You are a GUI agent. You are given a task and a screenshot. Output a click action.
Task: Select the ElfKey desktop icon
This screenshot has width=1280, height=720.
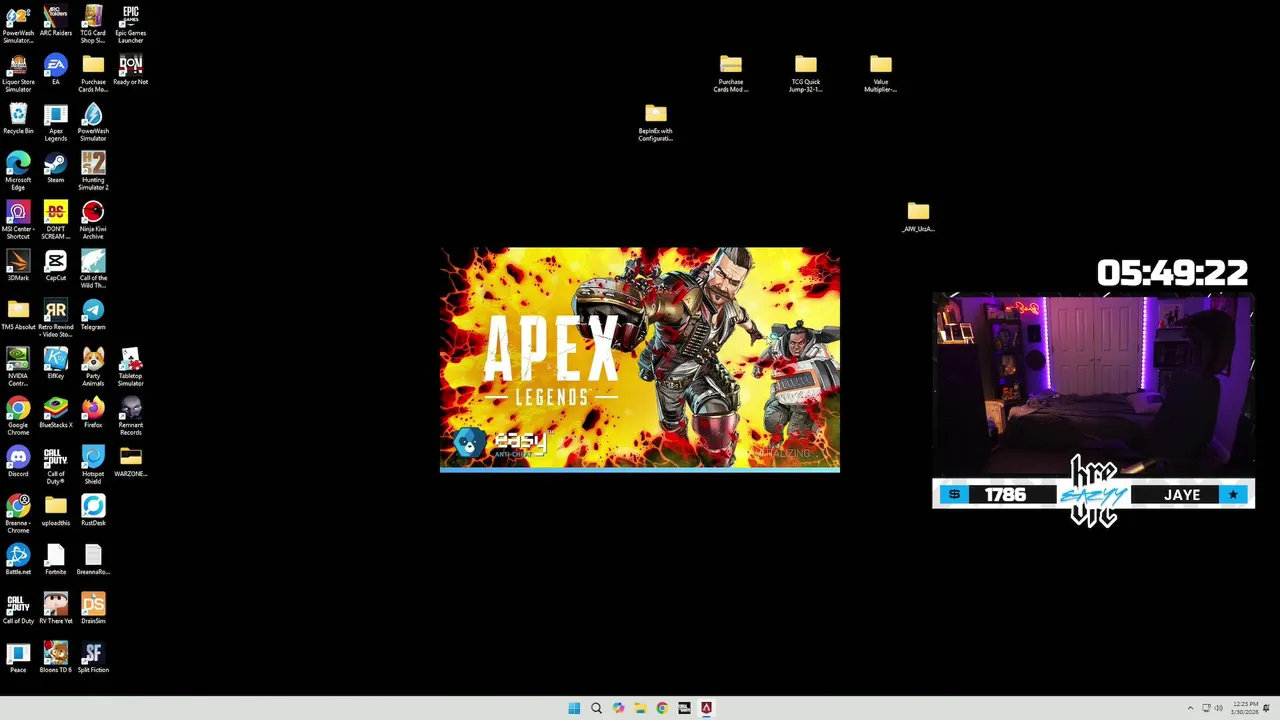pyautogui.click(x=56, y=364)
